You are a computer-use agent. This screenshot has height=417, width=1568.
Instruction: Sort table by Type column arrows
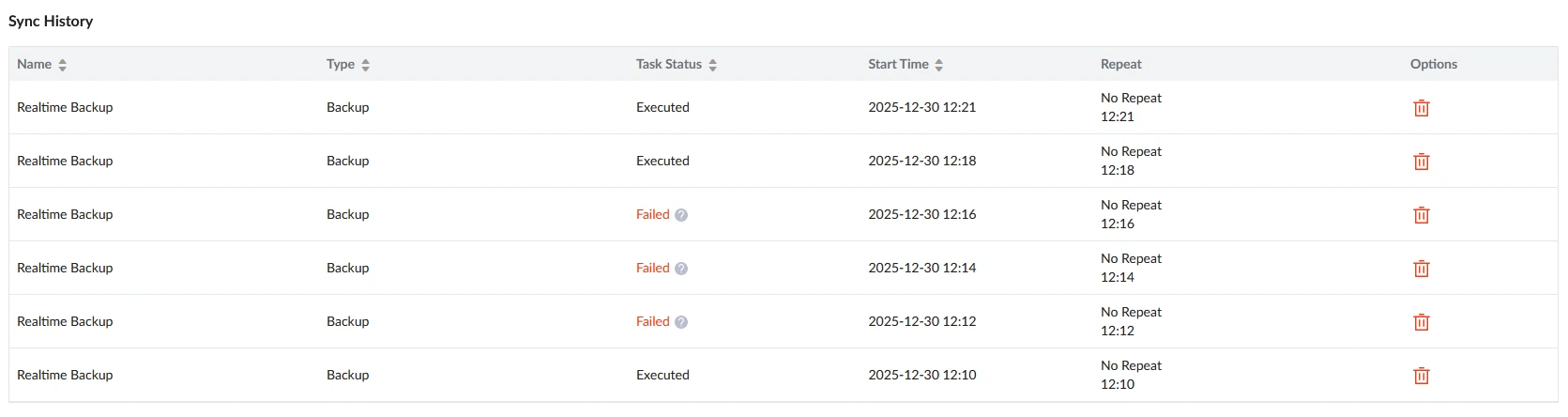(366, 65)
